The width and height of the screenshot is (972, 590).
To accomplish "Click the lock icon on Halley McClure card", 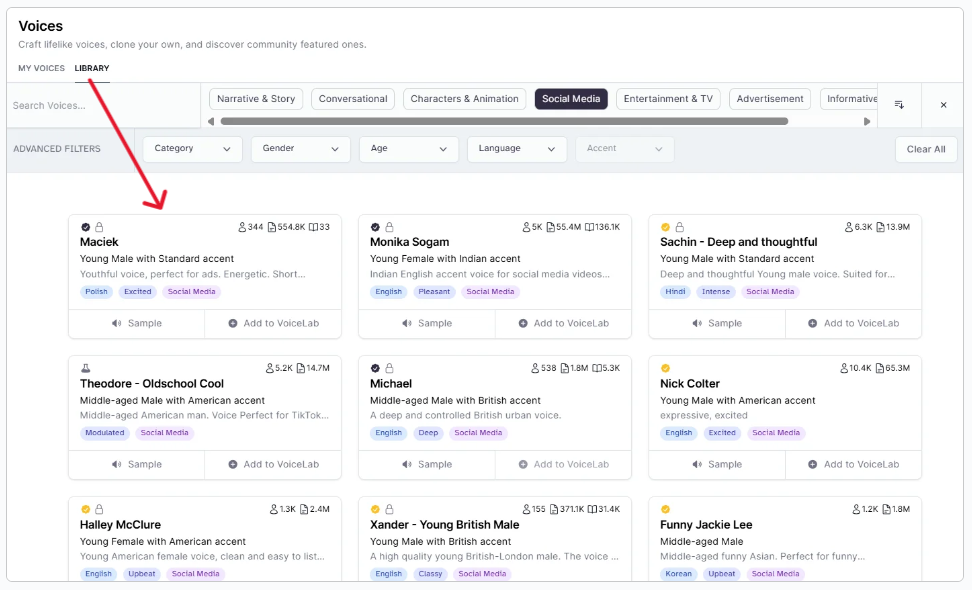I will tap(99, 509).
